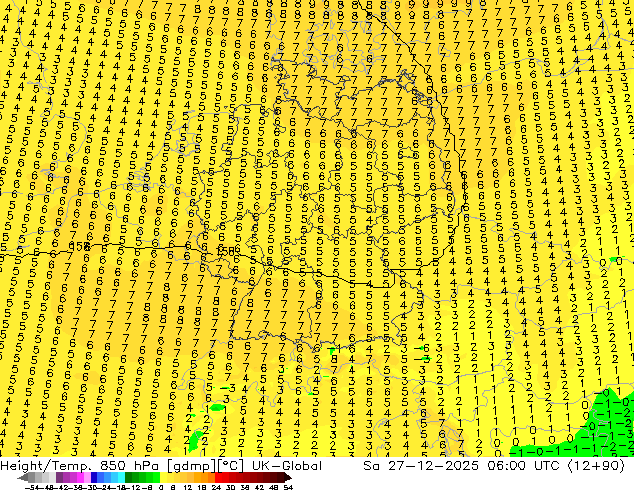Click the '12' legend scale value
This screenshot has width=634, height=490.
click(187, 487)
